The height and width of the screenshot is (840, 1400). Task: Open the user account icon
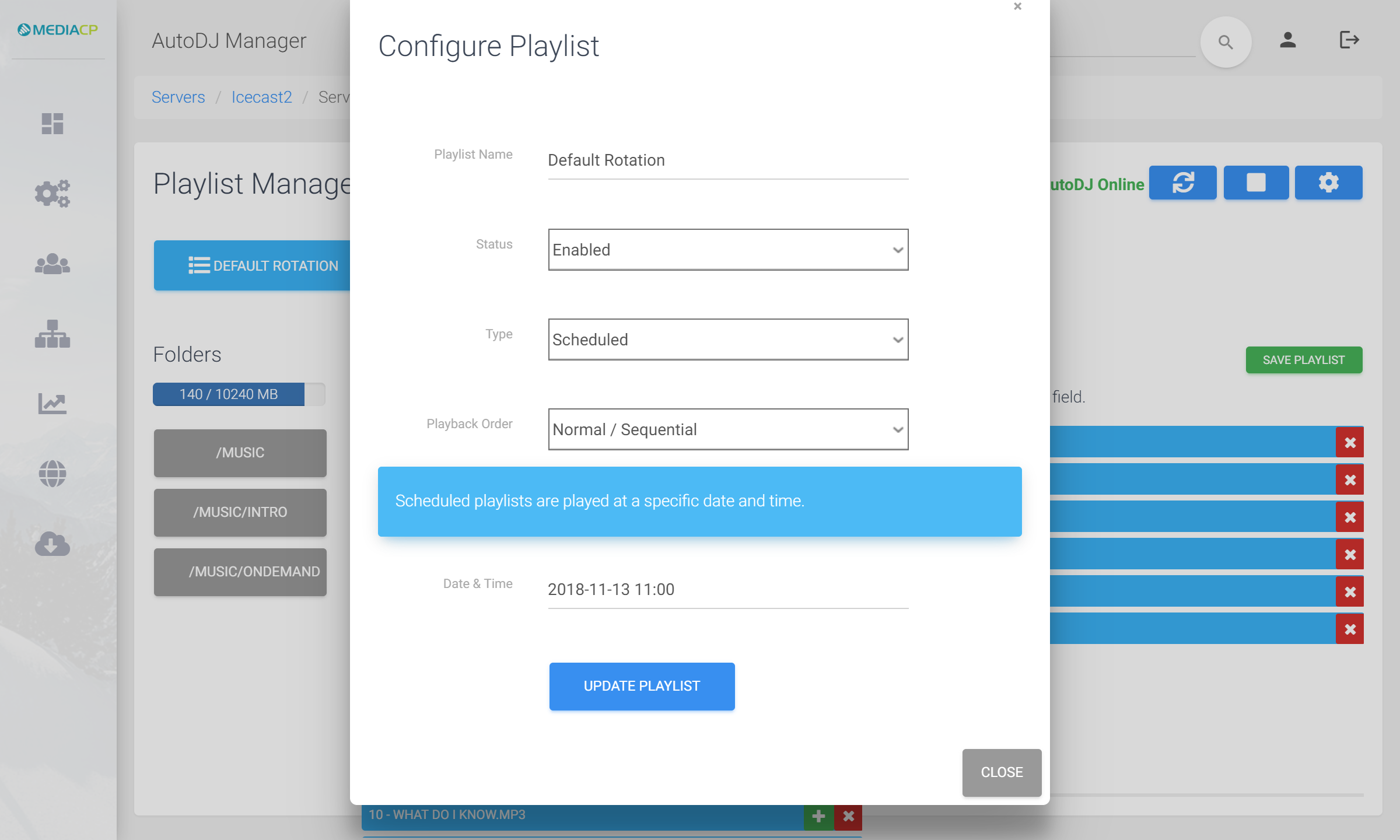[x=1288, y=40]
